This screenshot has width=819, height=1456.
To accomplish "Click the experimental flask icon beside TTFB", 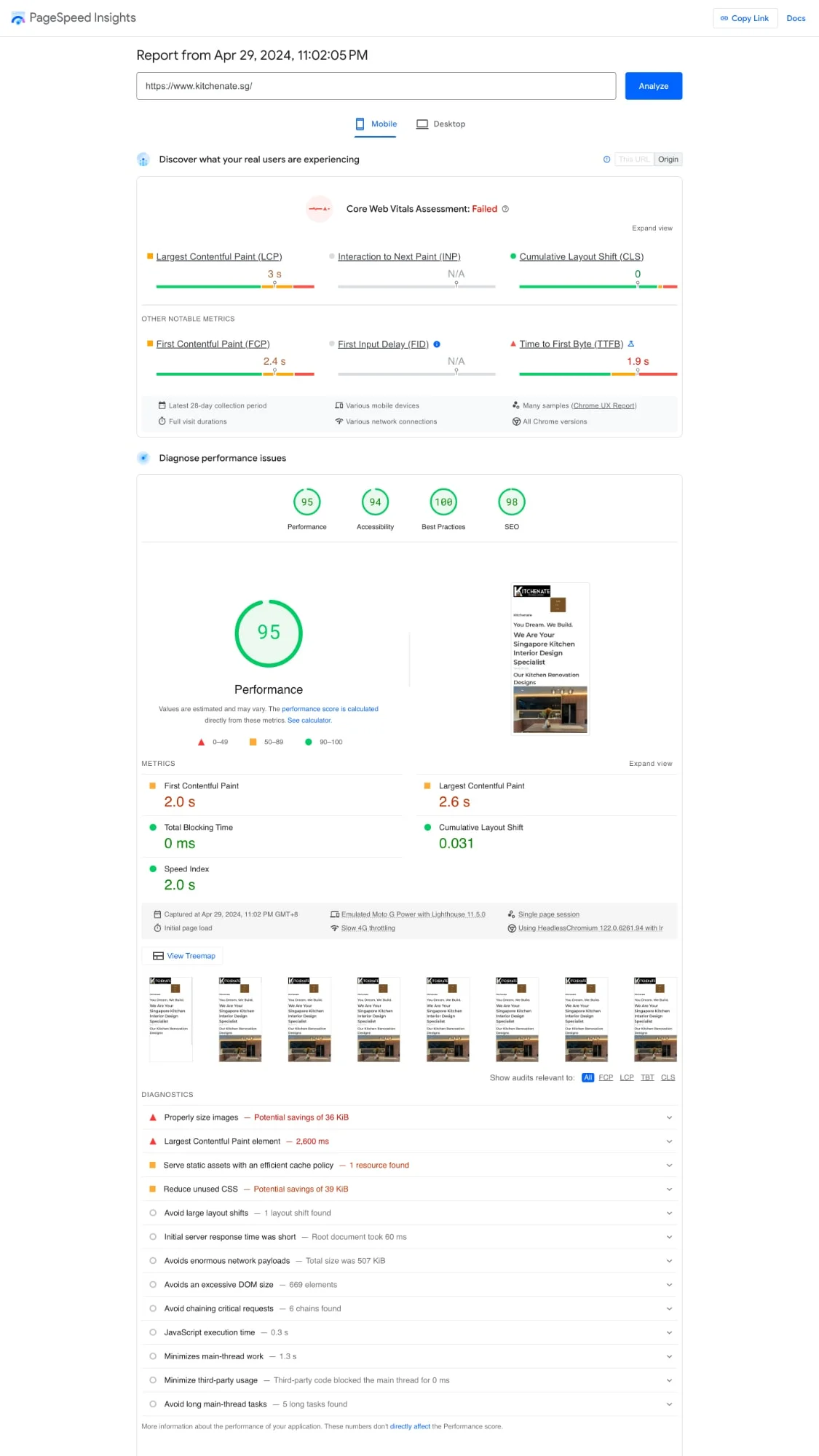I will pyautogui.click(x=630, y=344).
